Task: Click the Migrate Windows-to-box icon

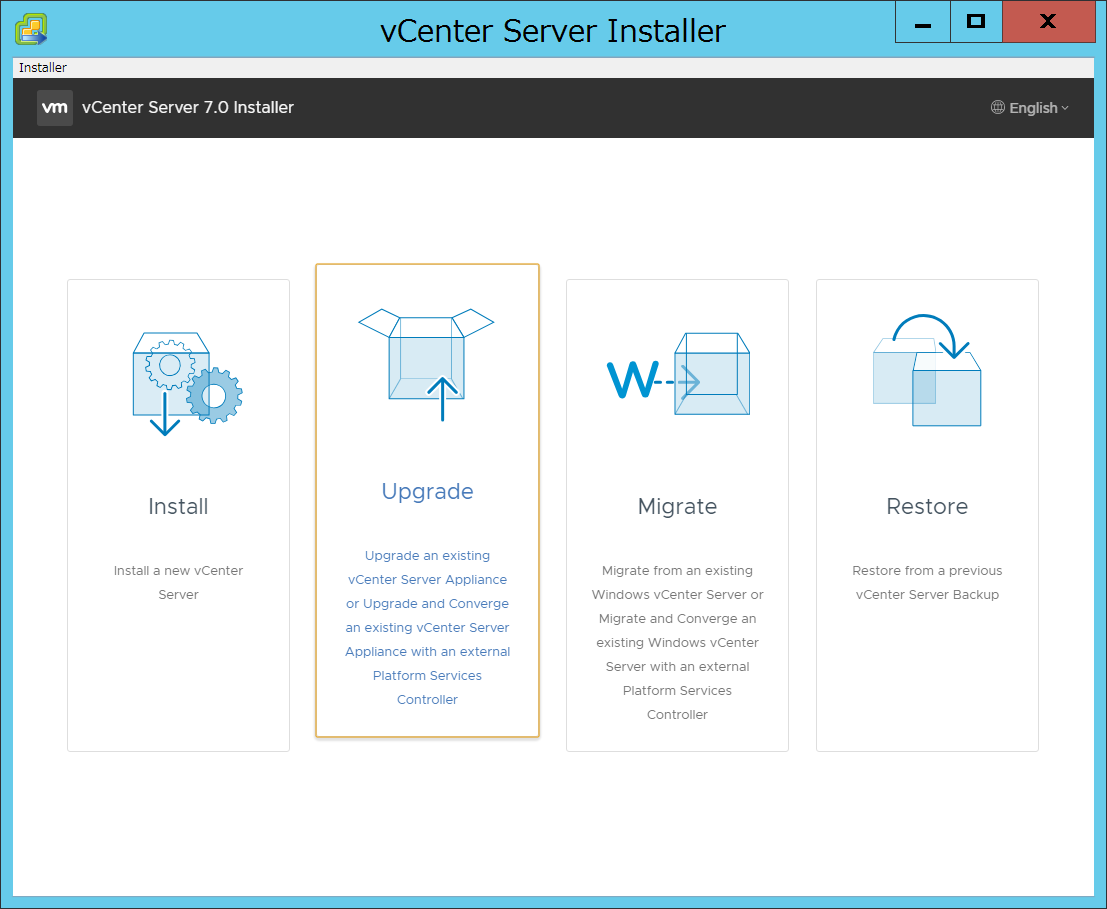Action: [678, 373]
